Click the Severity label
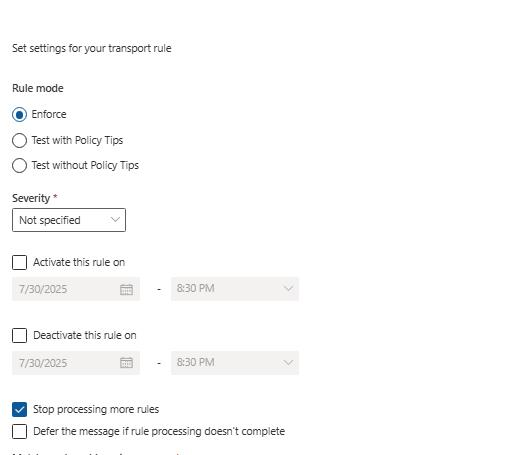Viewport: 510px width, 455px height. pyautogui.click(x=31, y=198)
